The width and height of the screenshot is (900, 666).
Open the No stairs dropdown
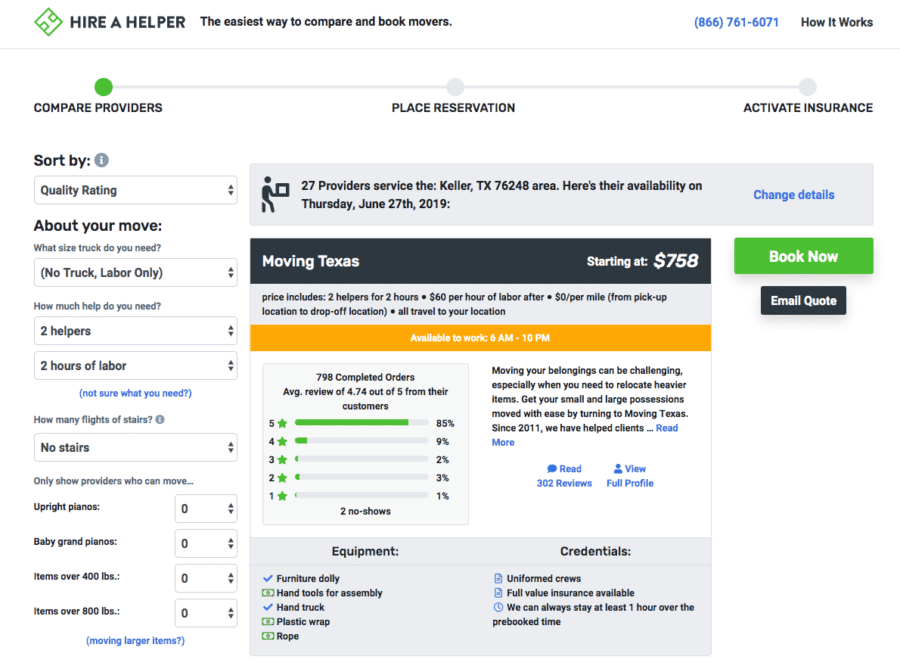click(x=135, y=447)
